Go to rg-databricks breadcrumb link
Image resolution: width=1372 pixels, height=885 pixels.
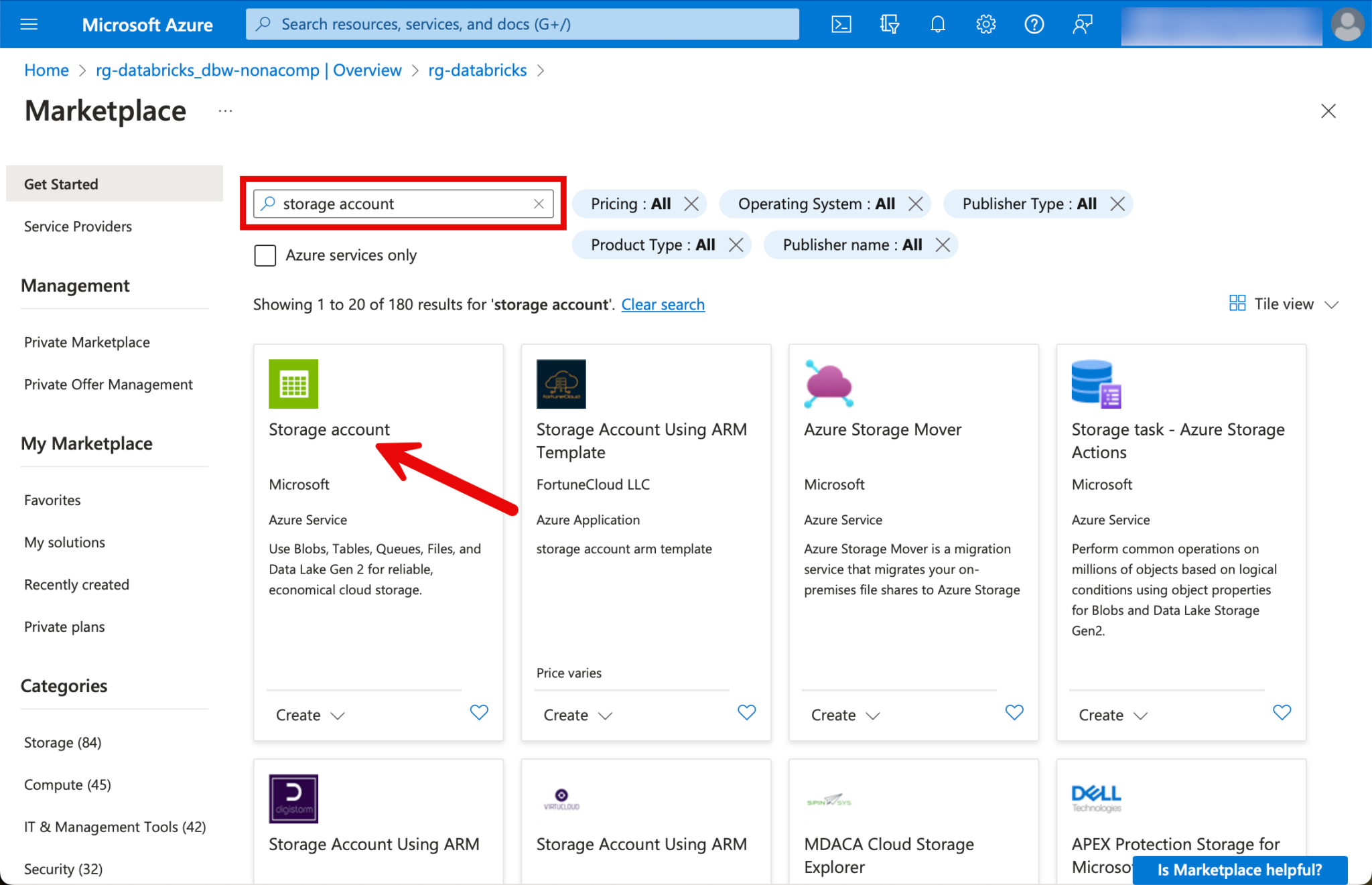point(477,70)
